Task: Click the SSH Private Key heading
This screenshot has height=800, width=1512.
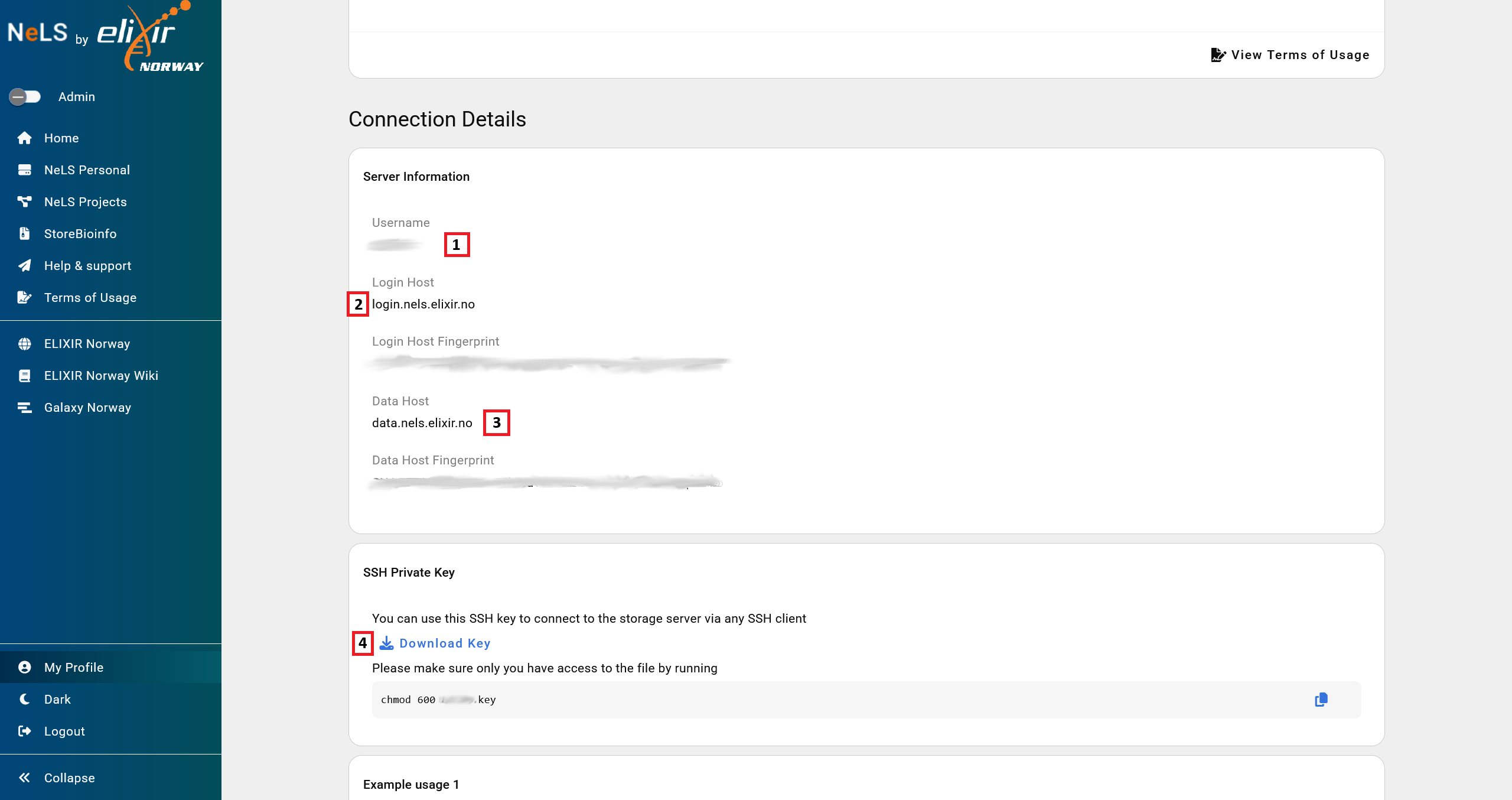Action: [x=409, y=573]
